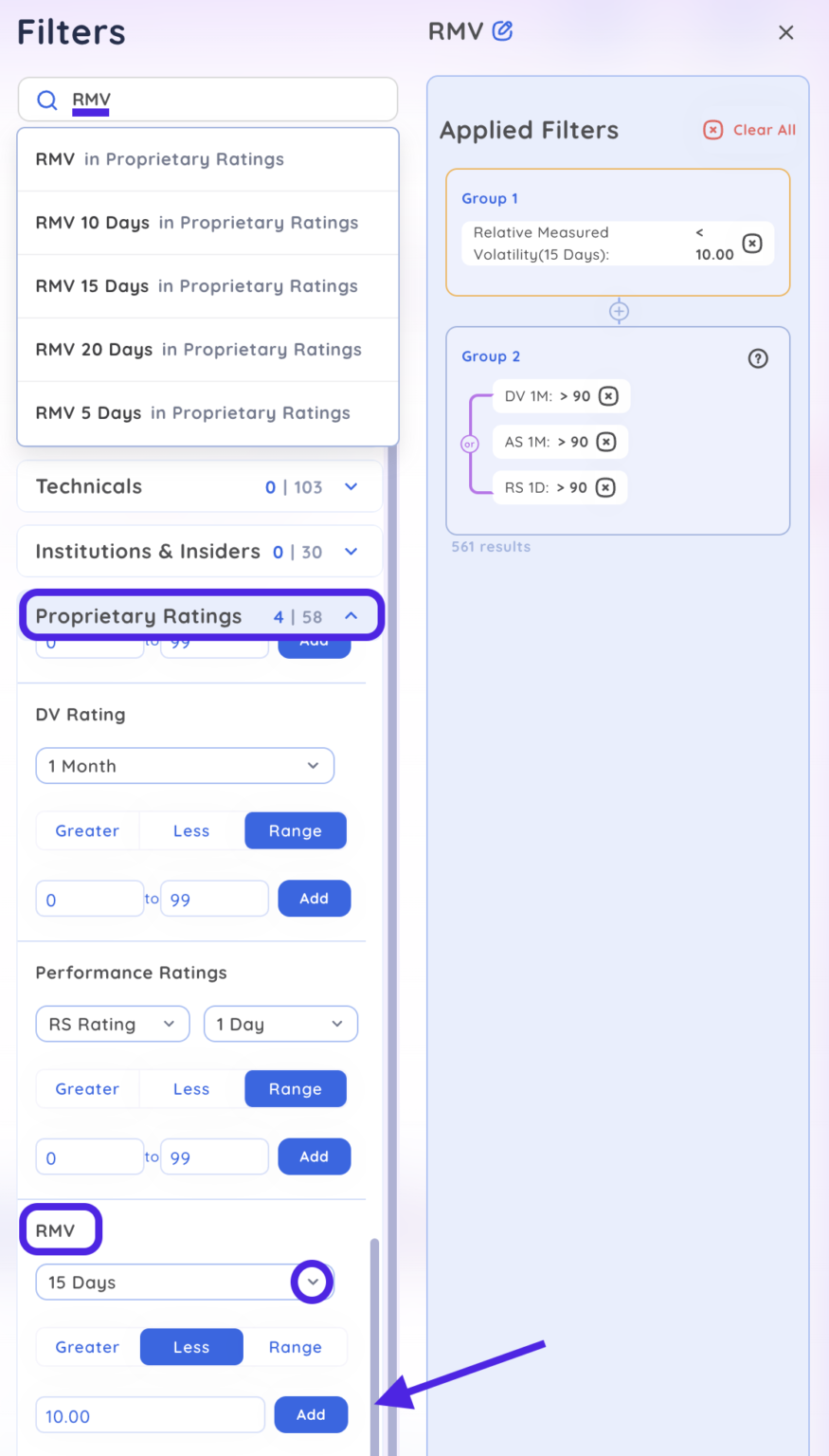This screenshot has height=1456, width=829.
Task: Choose RMV 10 Days search suggestion
Action: tap(197, 223)
